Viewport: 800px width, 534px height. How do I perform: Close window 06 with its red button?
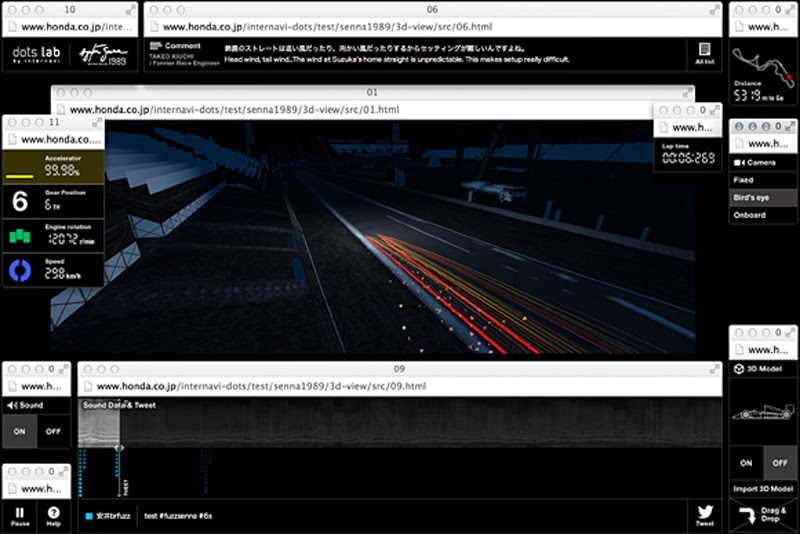coord(154,10)
